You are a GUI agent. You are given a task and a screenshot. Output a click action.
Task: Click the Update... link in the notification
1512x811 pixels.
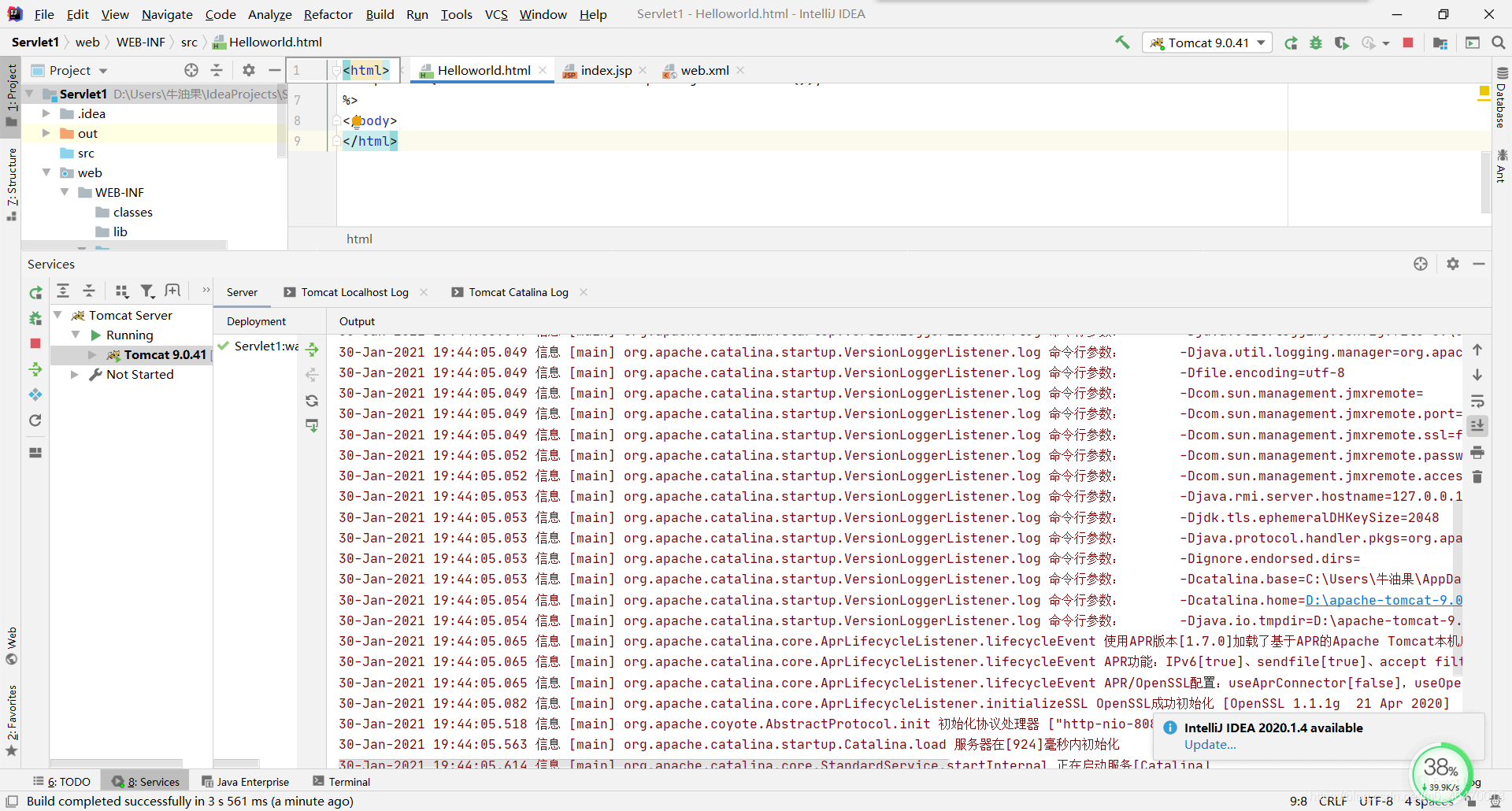click(x=1210, y=745)
